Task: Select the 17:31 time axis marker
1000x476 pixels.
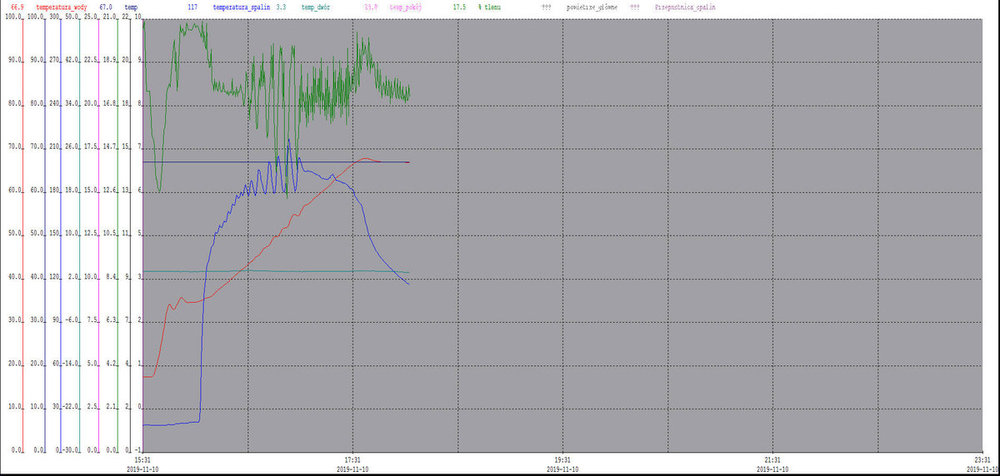Action: (351, 461)
